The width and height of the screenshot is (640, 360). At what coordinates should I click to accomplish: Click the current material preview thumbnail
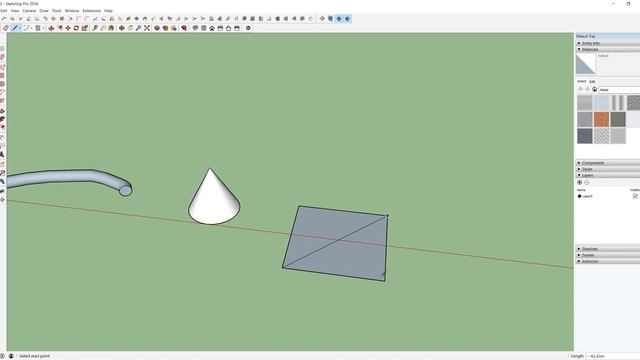point(586,64)
